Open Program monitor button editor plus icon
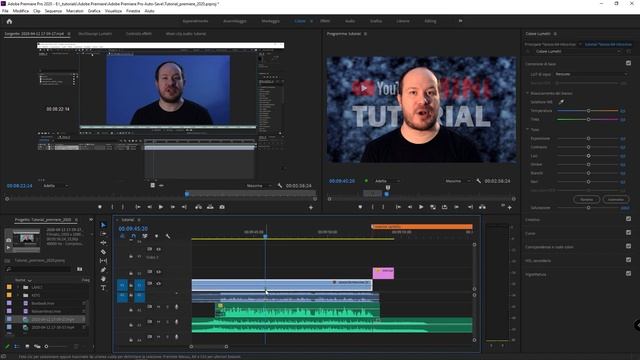The image size is (640, 360). 510,208
